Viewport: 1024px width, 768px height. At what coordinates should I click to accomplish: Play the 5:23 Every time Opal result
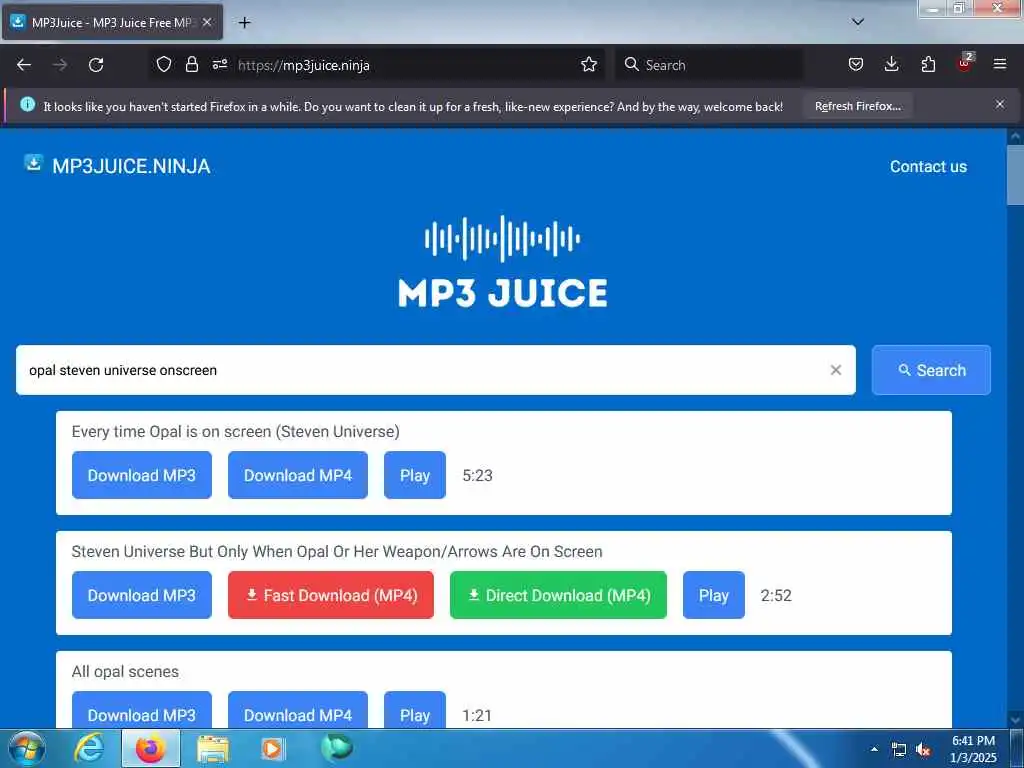click(415, 475)
